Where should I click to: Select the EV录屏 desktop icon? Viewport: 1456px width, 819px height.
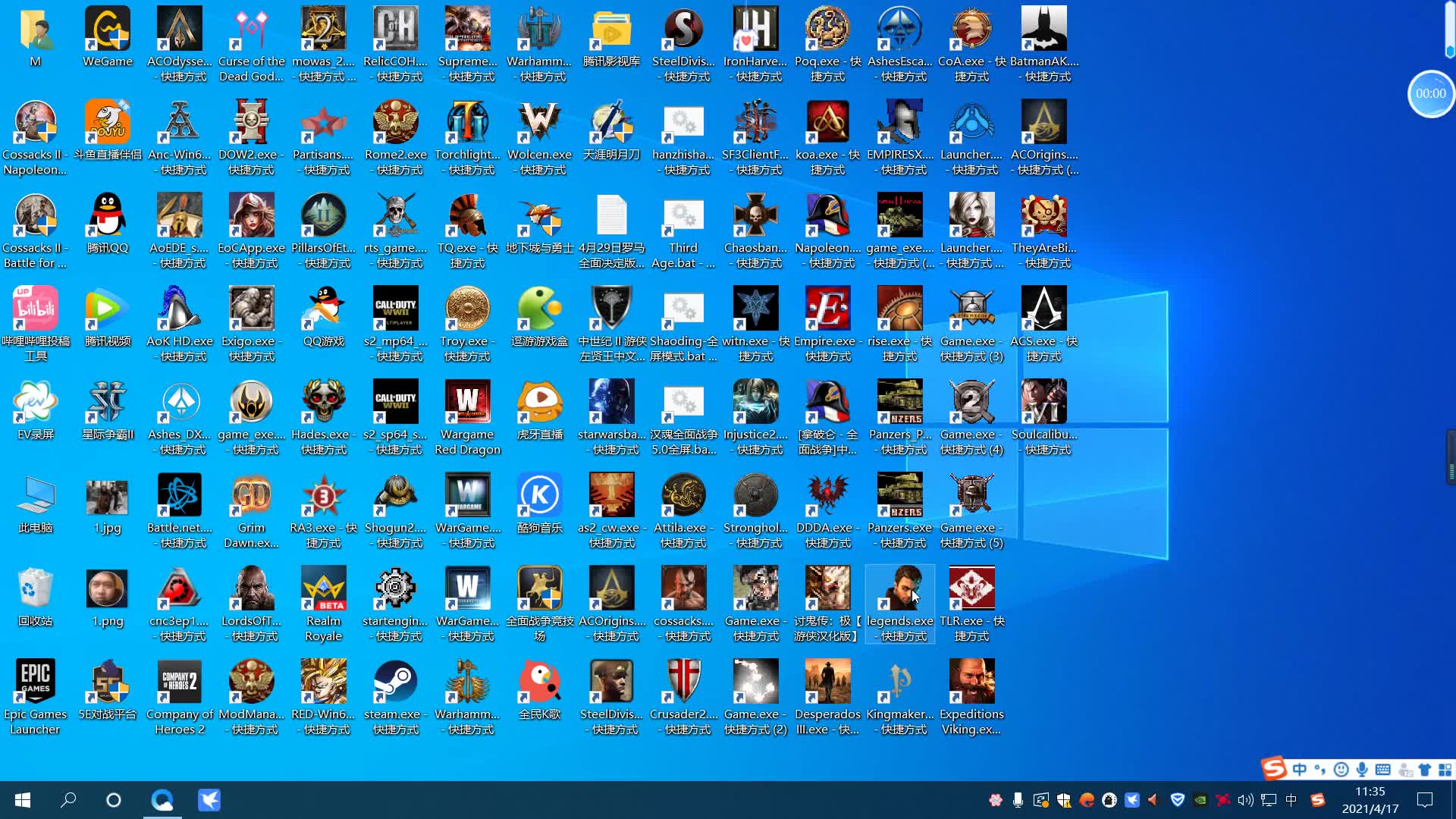click(36, 409)
